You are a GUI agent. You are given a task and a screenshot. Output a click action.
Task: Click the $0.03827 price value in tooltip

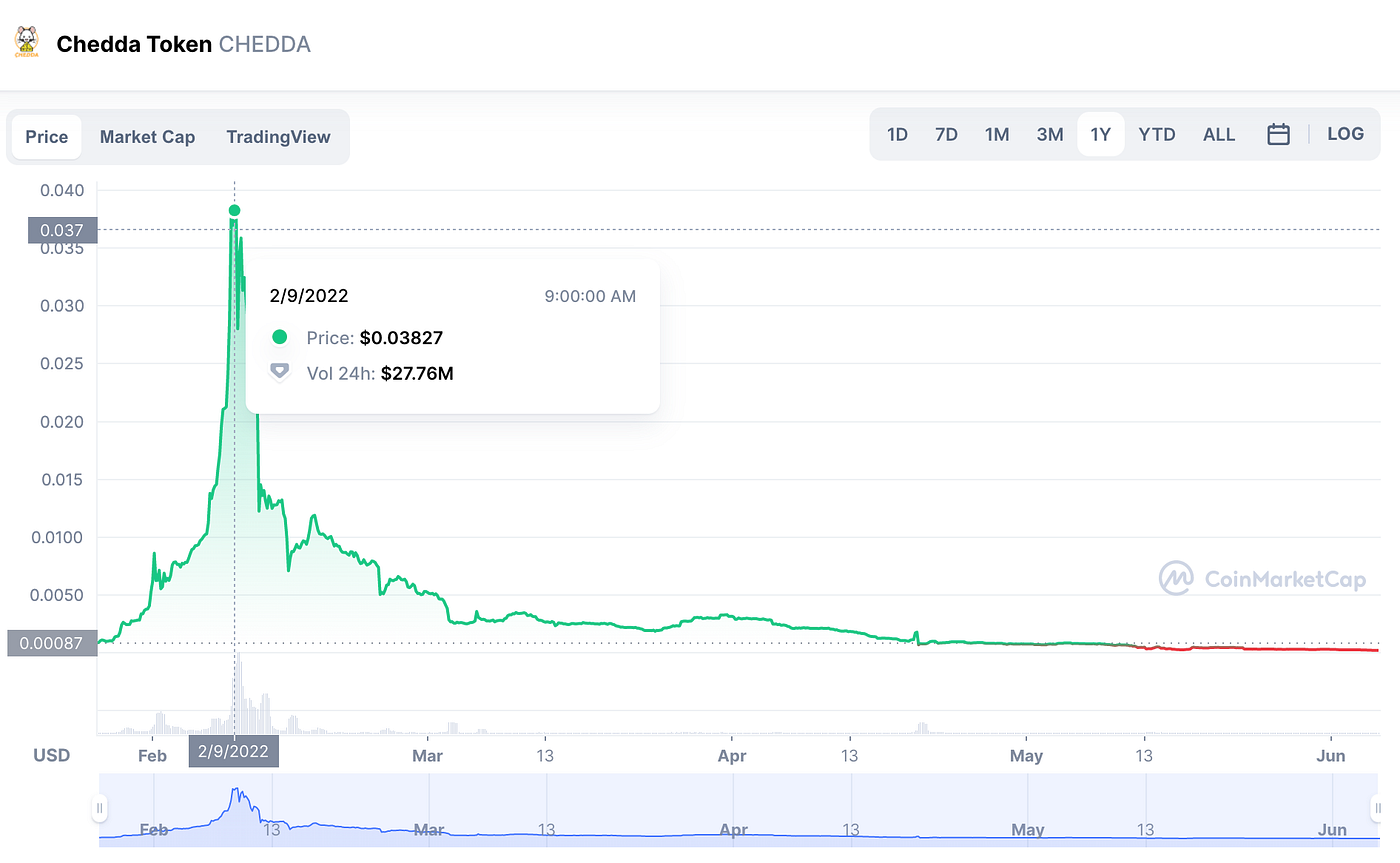(x=401, y=338)
